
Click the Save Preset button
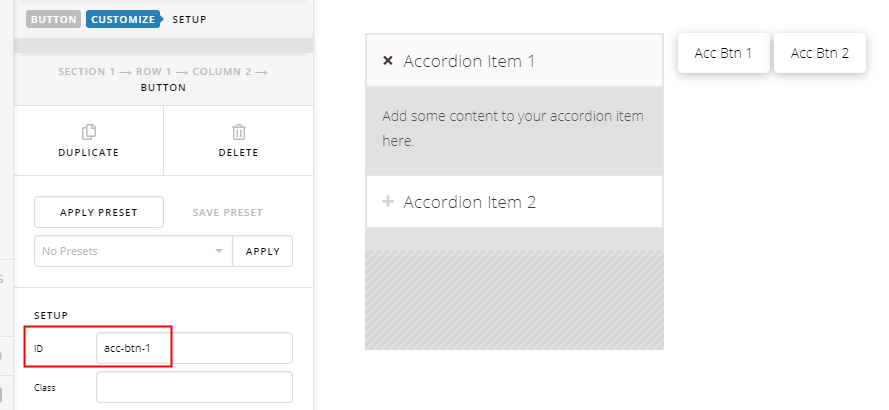tap(227, 212)
